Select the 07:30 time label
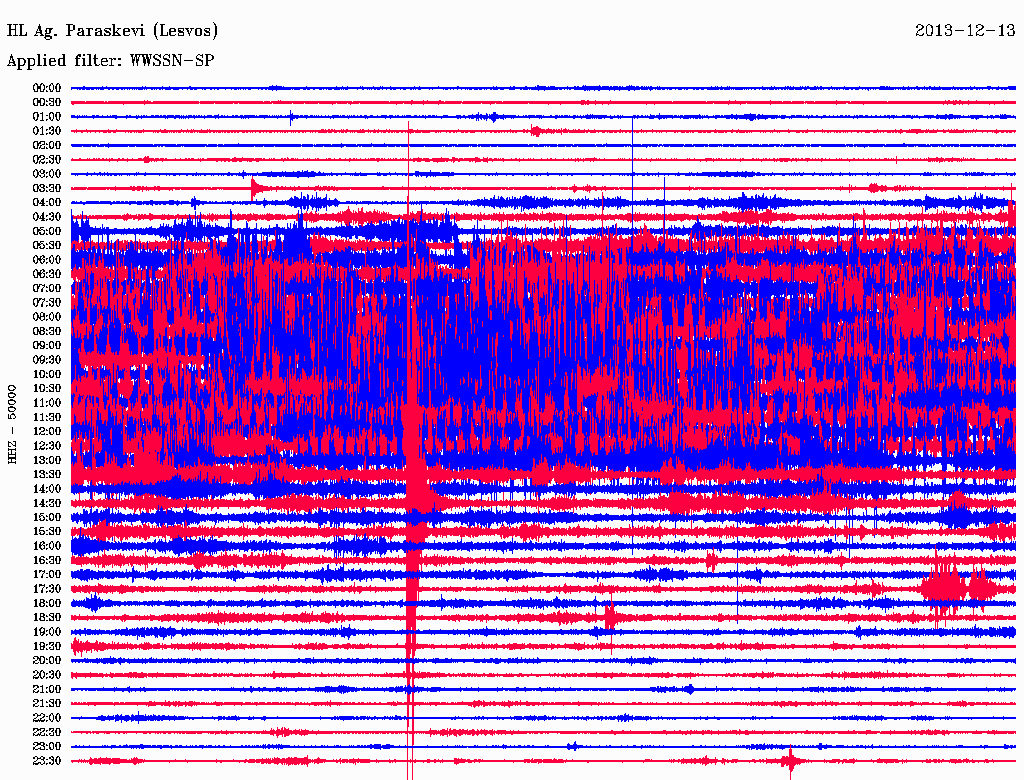 (47, 303)
